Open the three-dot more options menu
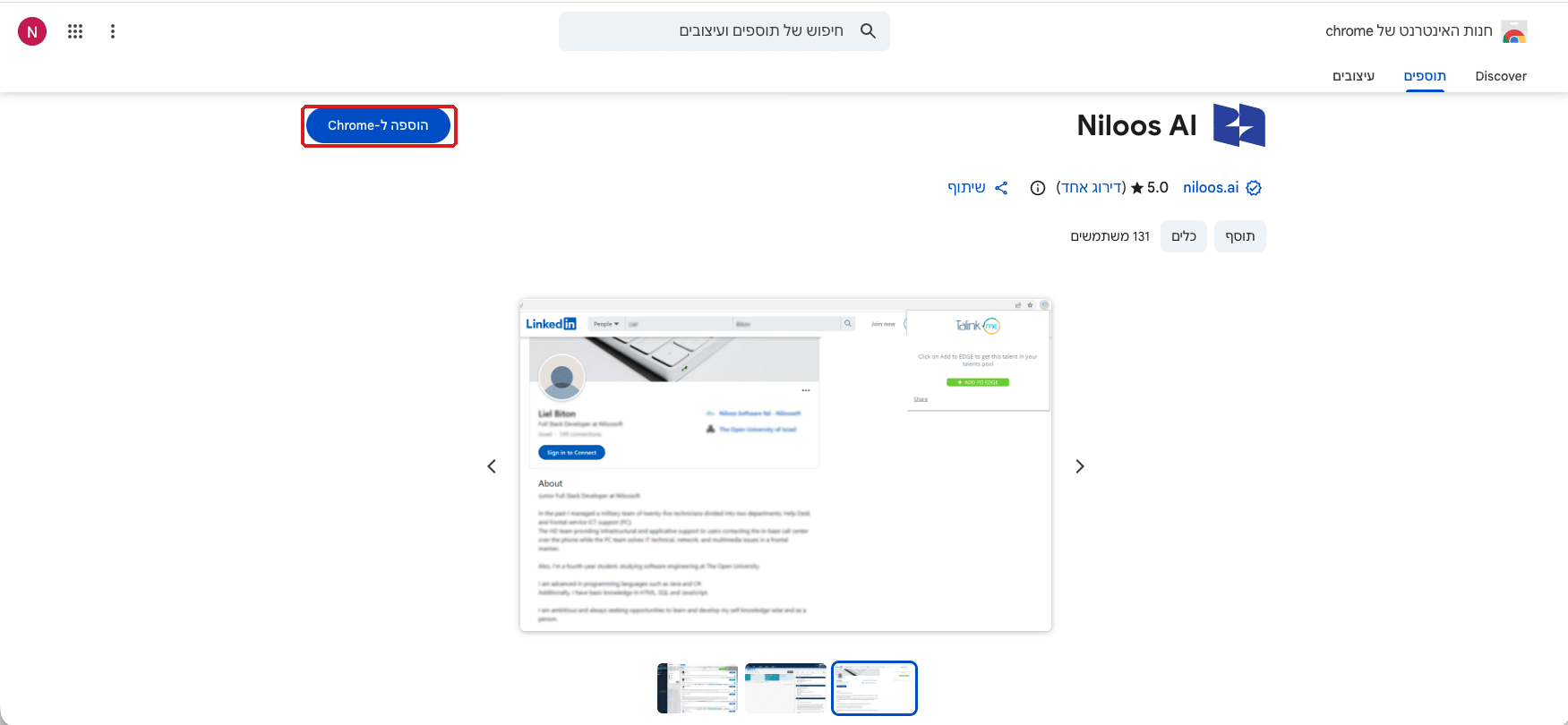Image resolution: width=1568 pixels, height=725 pixels. 113,31
